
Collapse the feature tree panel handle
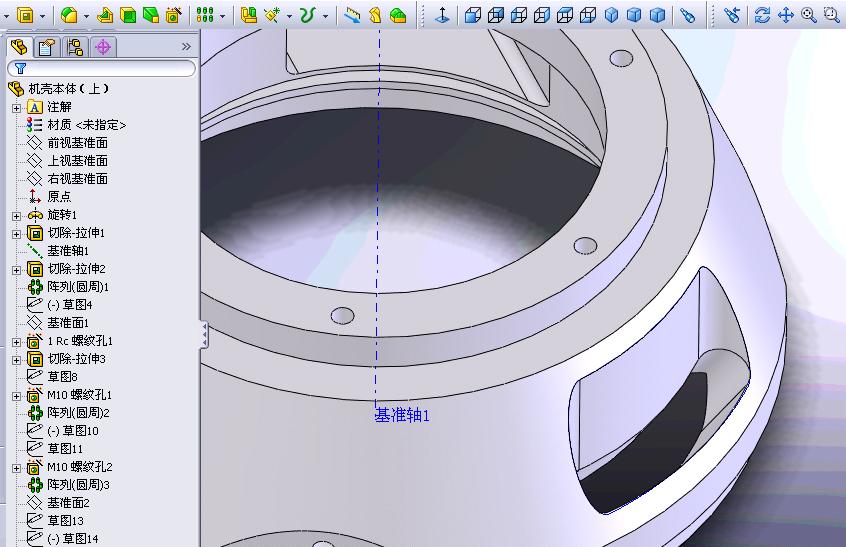pyautogui.click(x=204, y=334)
